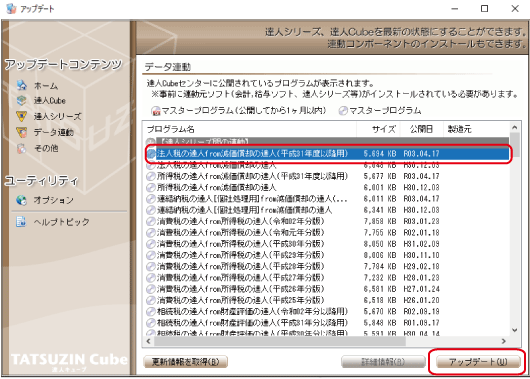Click the horizontal scrollbar left arrow
The image size is (530, 379).
click(x=148, y=341)
